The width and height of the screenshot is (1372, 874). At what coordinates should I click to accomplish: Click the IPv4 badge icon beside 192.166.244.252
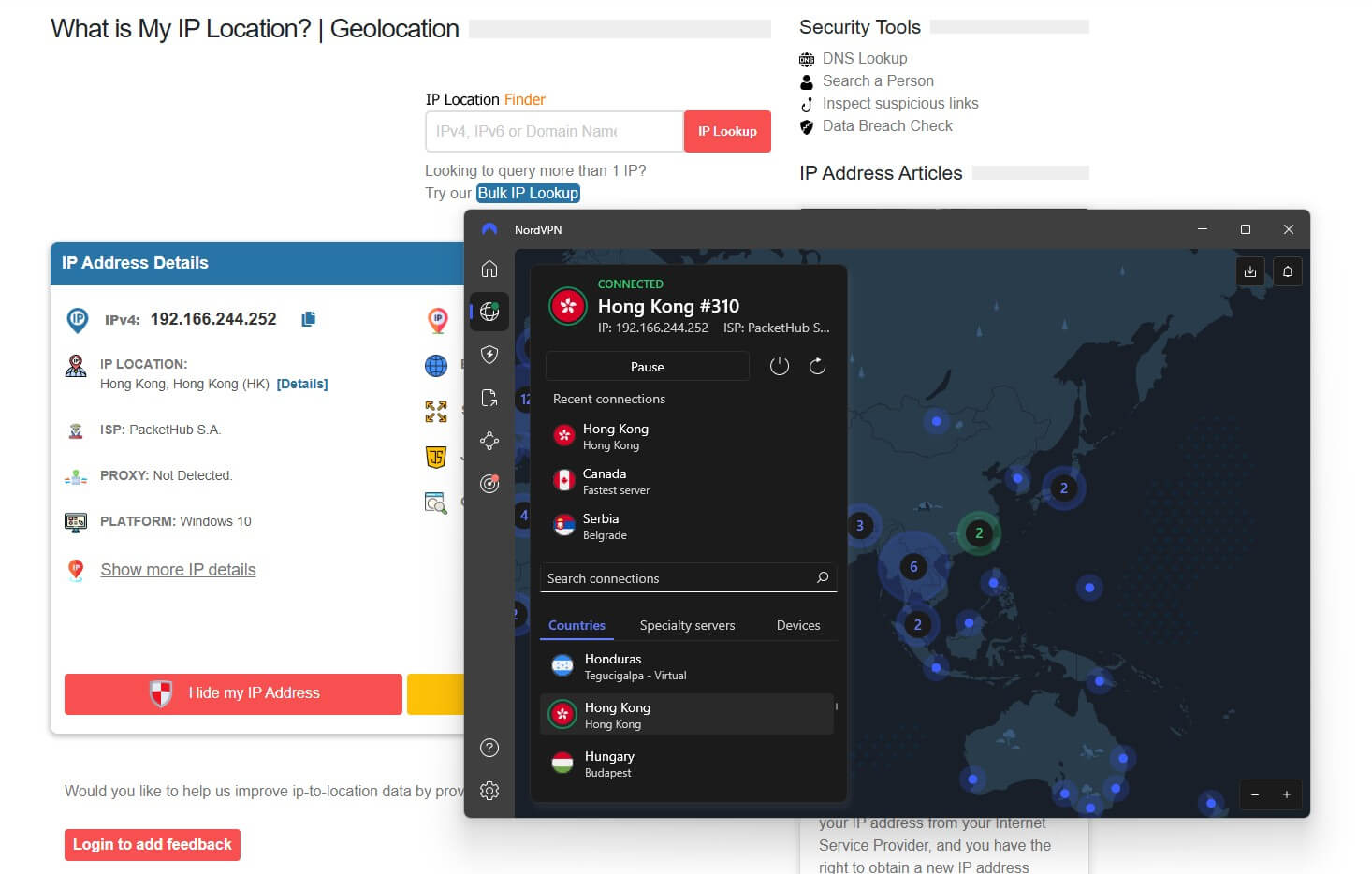pos(78,320)
